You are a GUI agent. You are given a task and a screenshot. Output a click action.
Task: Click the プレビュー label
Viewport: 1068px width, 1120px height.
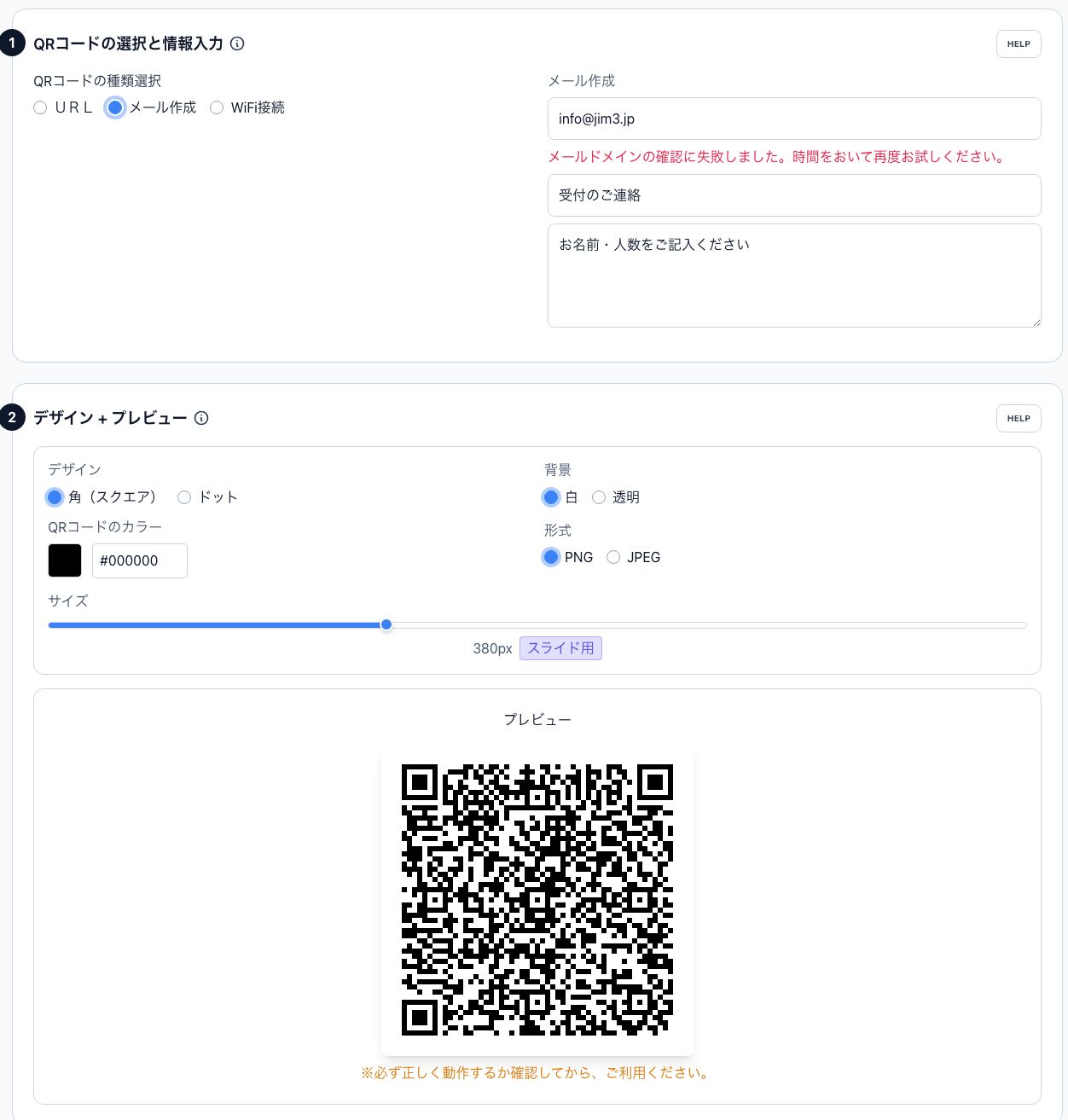coord(537,720)
